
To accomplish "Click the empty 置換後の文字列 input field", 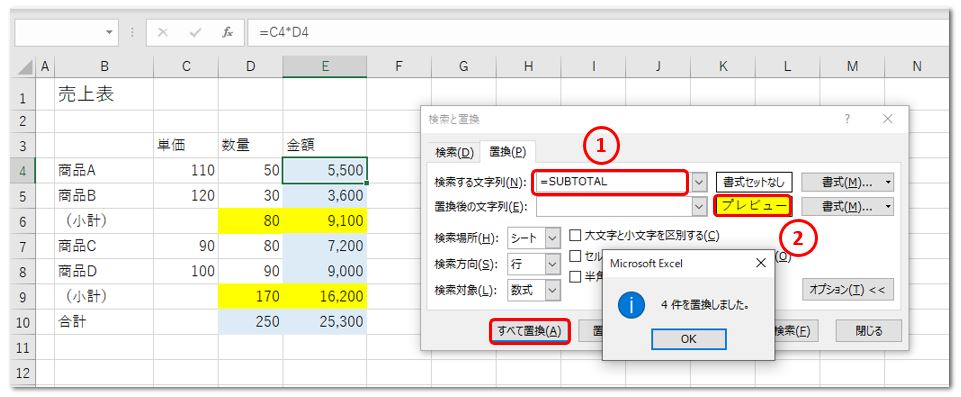I will pyautogui.click(x=614, y=207).
